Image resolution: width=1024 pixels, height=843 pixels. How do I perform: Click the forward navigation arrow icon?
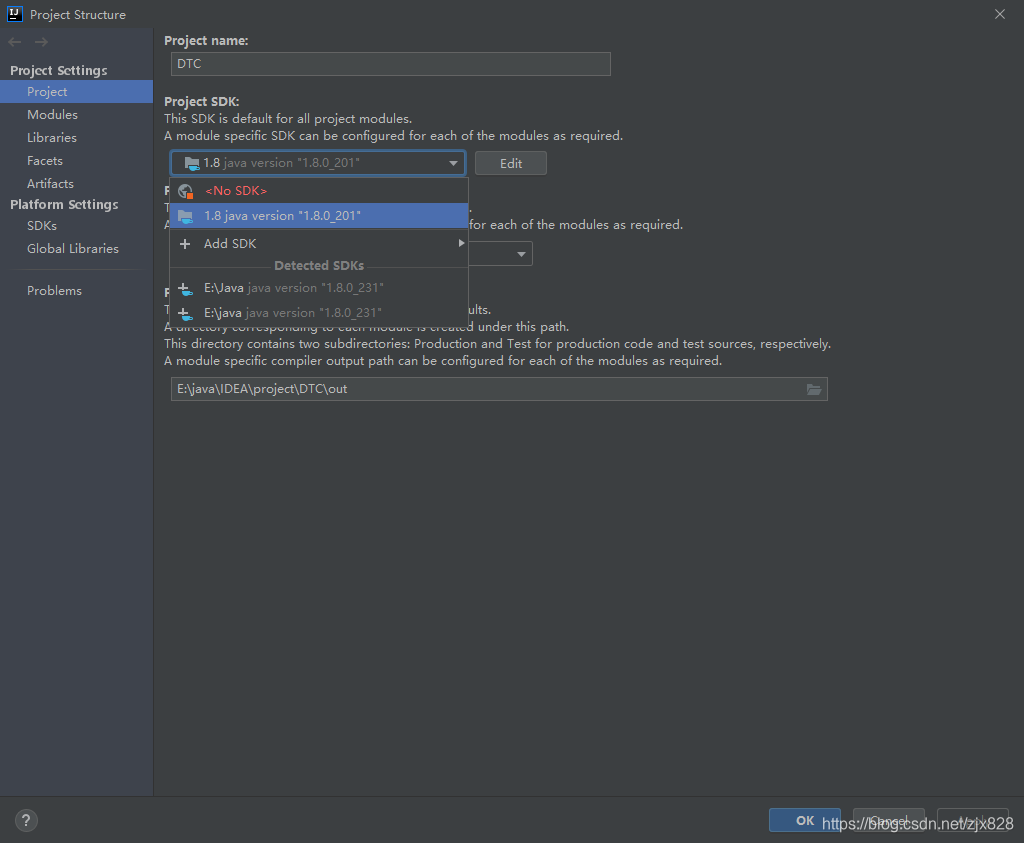pyautogui.click(x=41, y=42)
